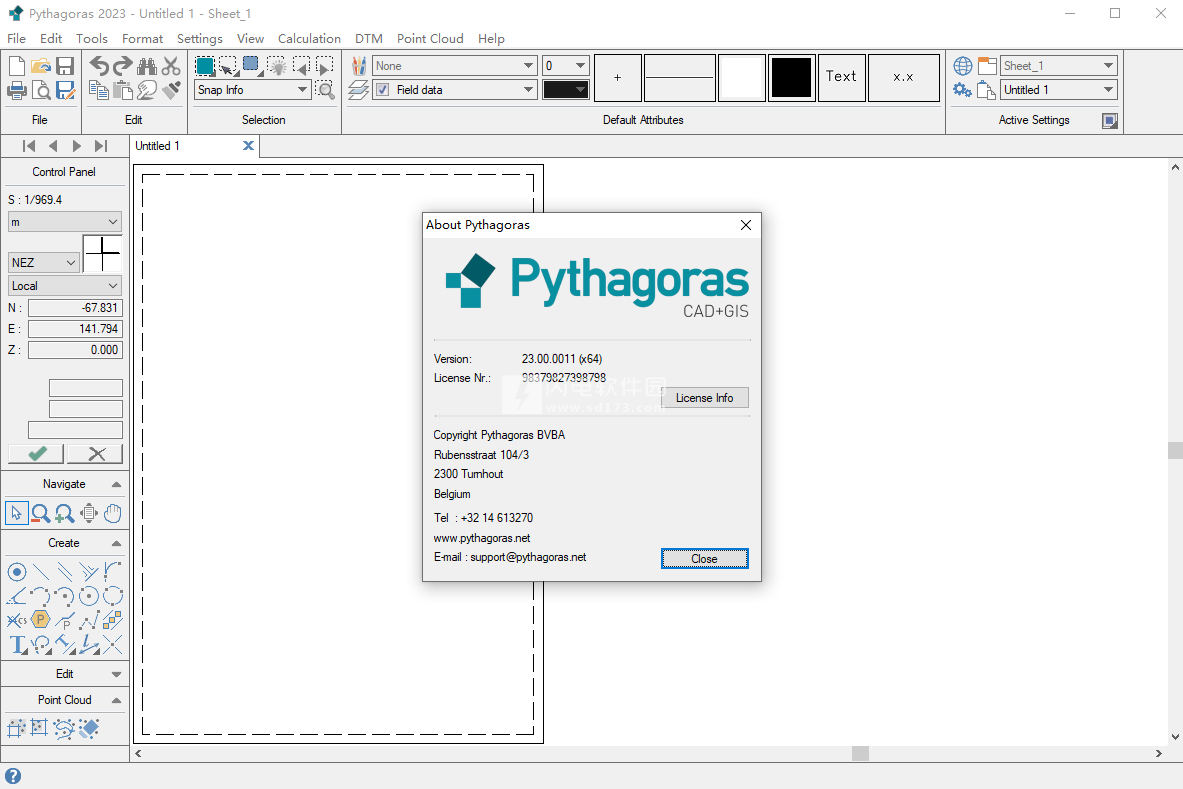
Task: Click the Text default attribute button
Action: (x=840, y=77)
